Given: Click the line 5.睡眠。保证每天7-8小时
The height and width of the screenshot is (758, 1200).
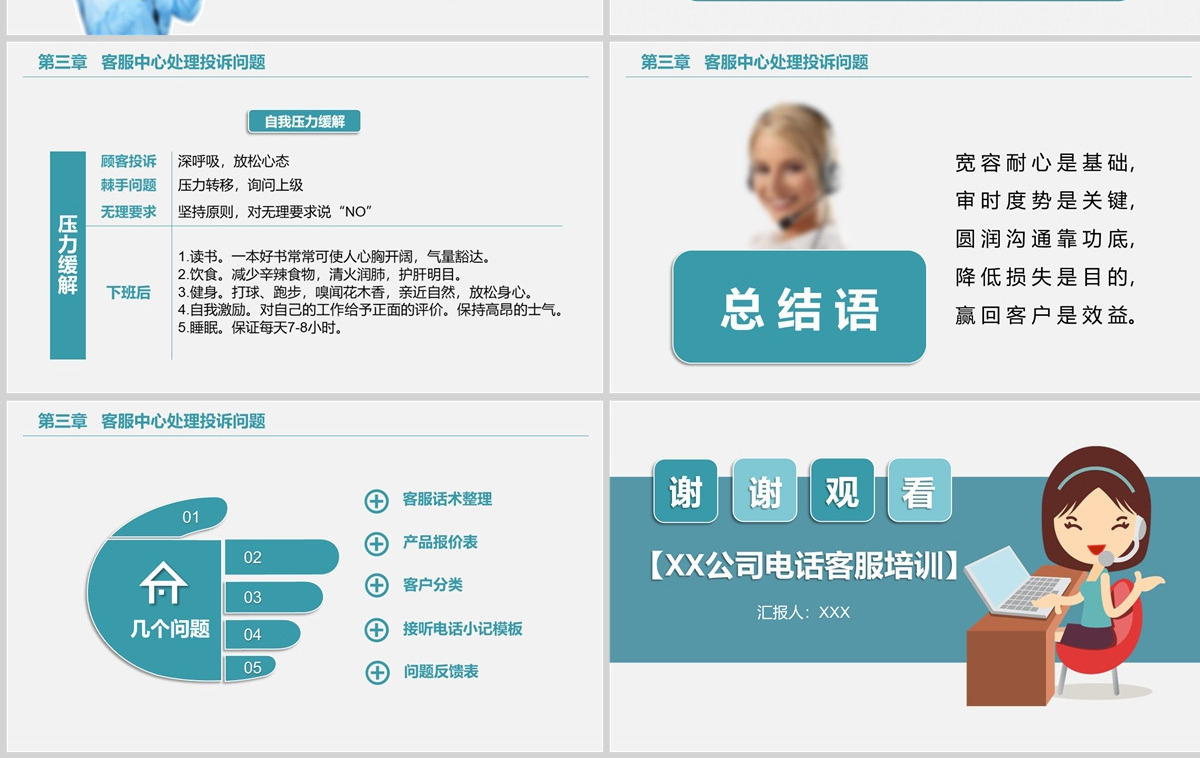Looking at the screenshot, I should (x=261, y=327).
